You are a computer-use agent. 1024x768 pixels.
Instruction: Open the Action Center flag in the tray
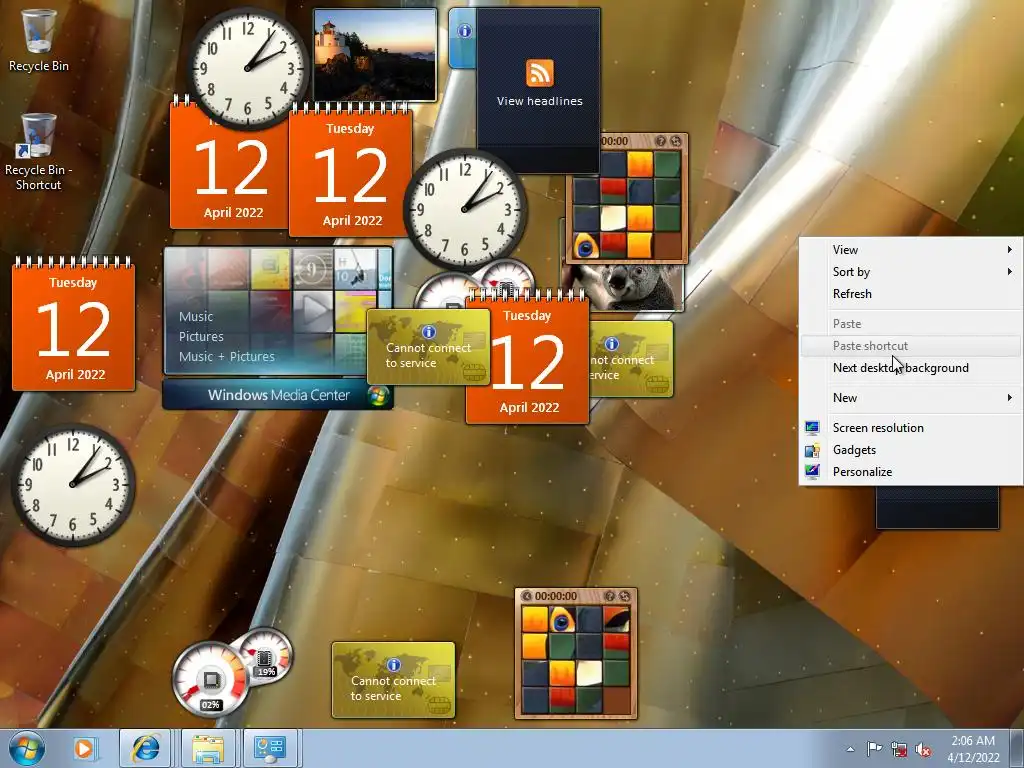pos(874,749)
